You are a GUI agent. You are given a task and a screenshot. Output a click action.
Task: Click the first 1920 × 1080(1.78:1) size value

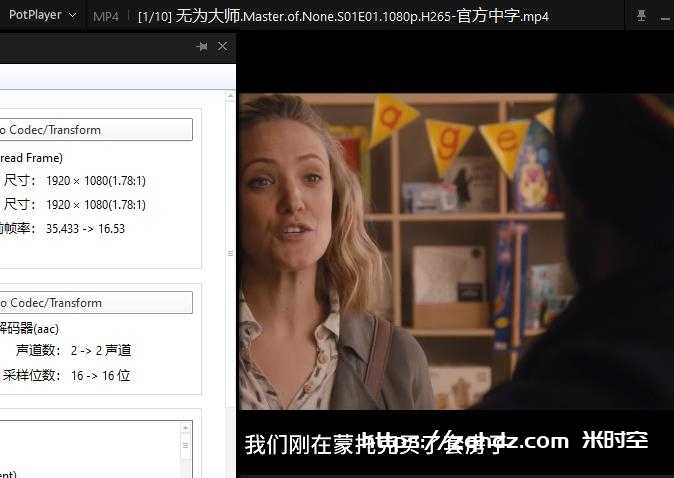[96, 181]
